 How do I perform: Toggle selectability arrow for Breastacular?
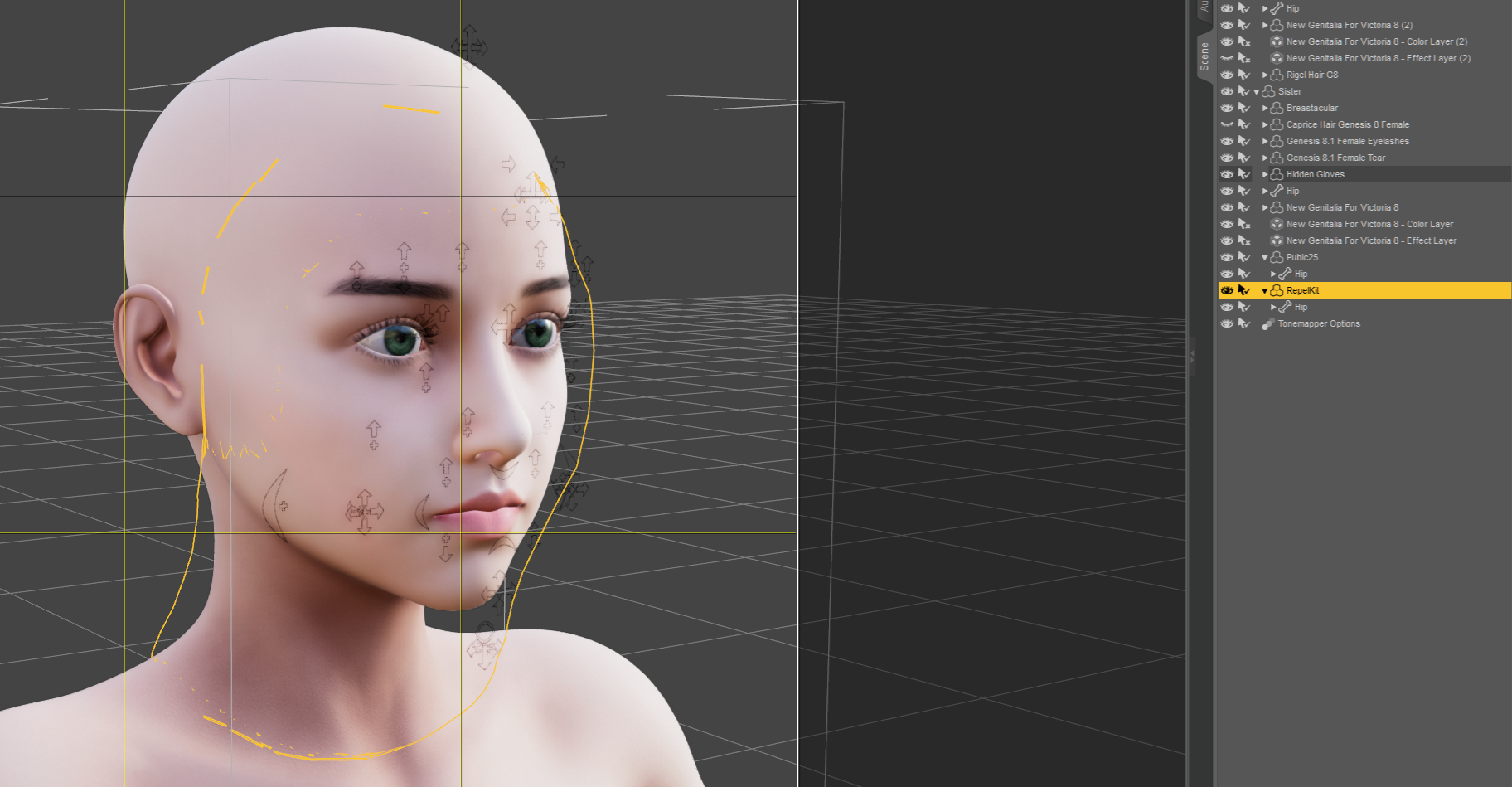click(x=1243, y=108)
